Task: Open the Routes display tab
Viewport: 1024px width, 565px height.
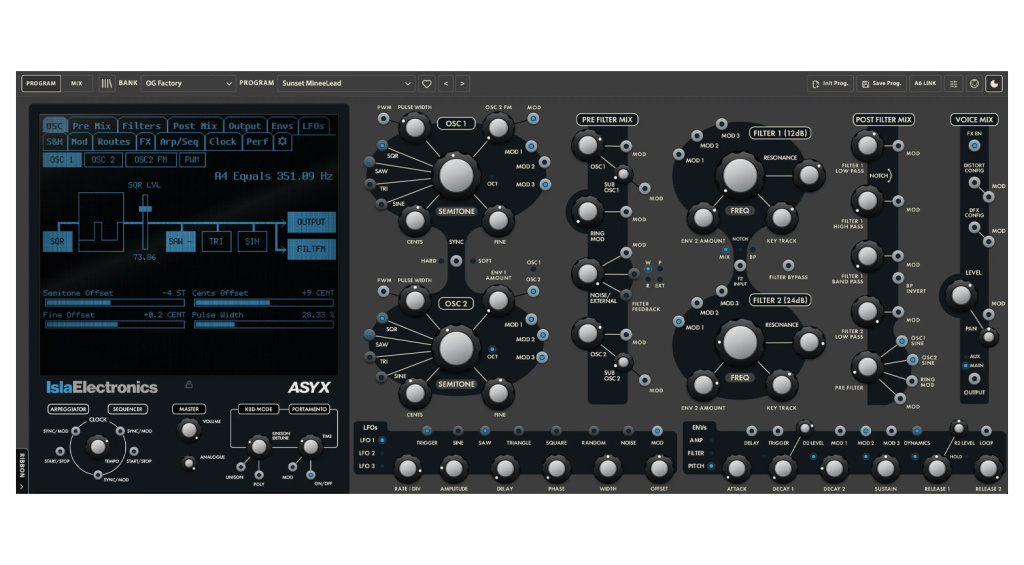Action: click(114, 141)
